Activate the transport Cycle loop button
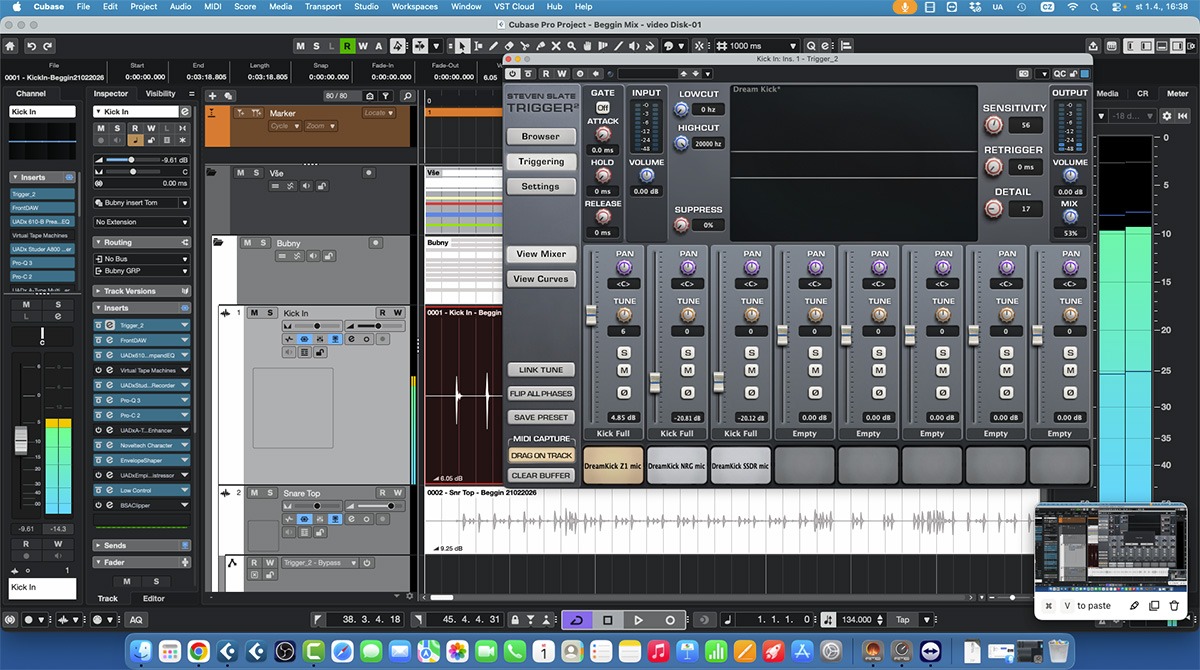This screenshot has height=670, width=1200. 575,620
